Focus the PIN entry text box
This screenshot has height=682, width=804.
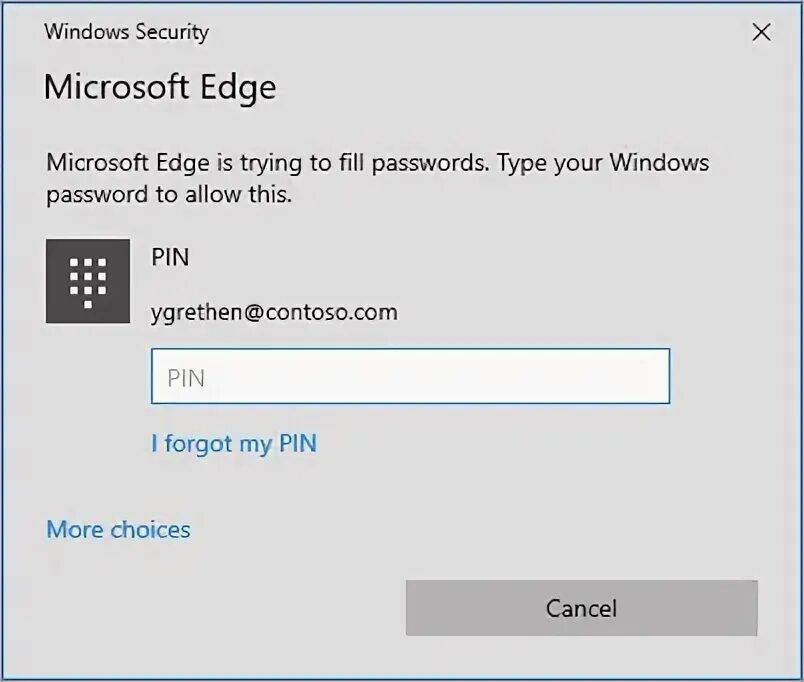(410, 376)
